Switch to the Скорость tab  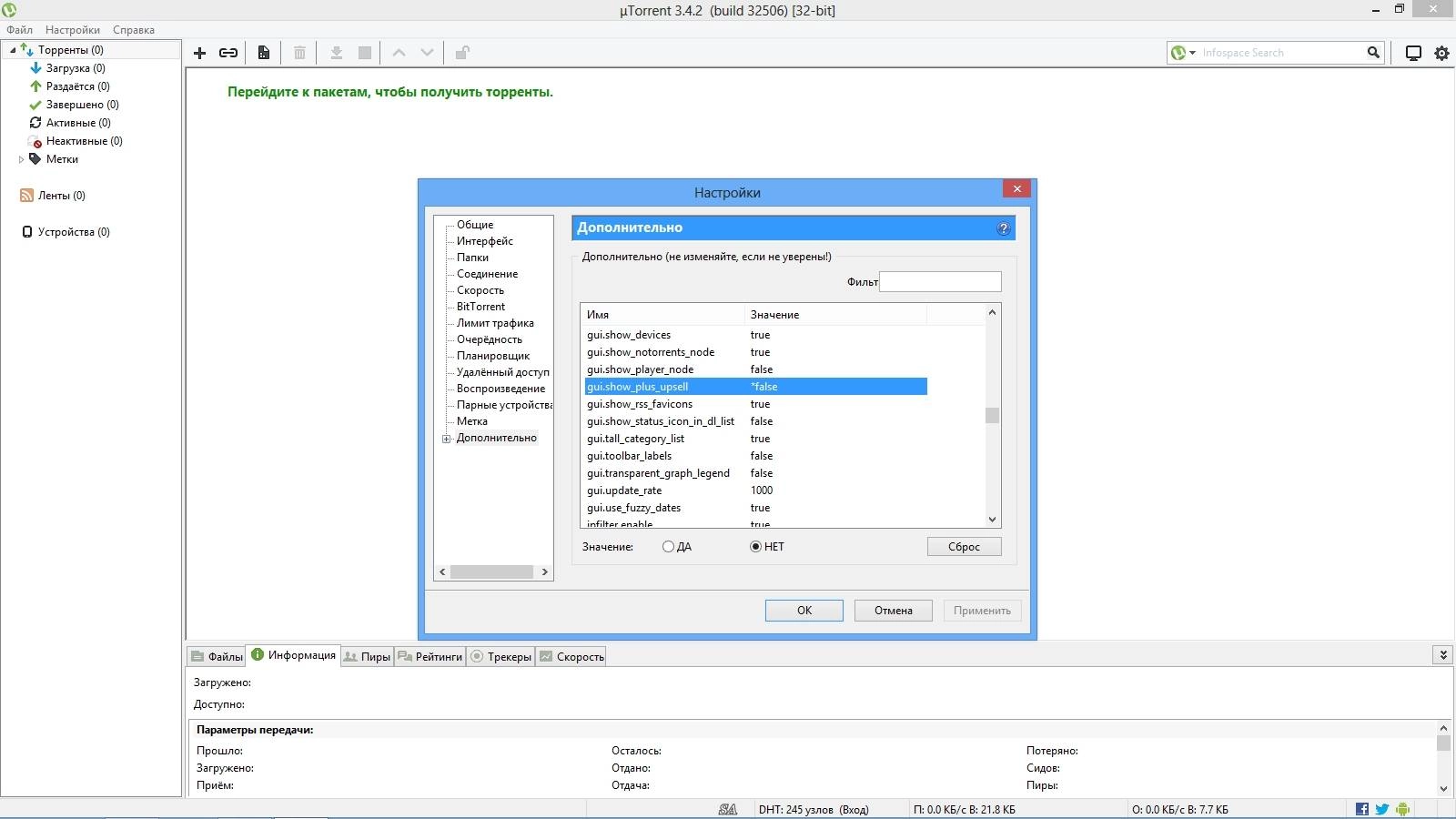pos(571,656)
